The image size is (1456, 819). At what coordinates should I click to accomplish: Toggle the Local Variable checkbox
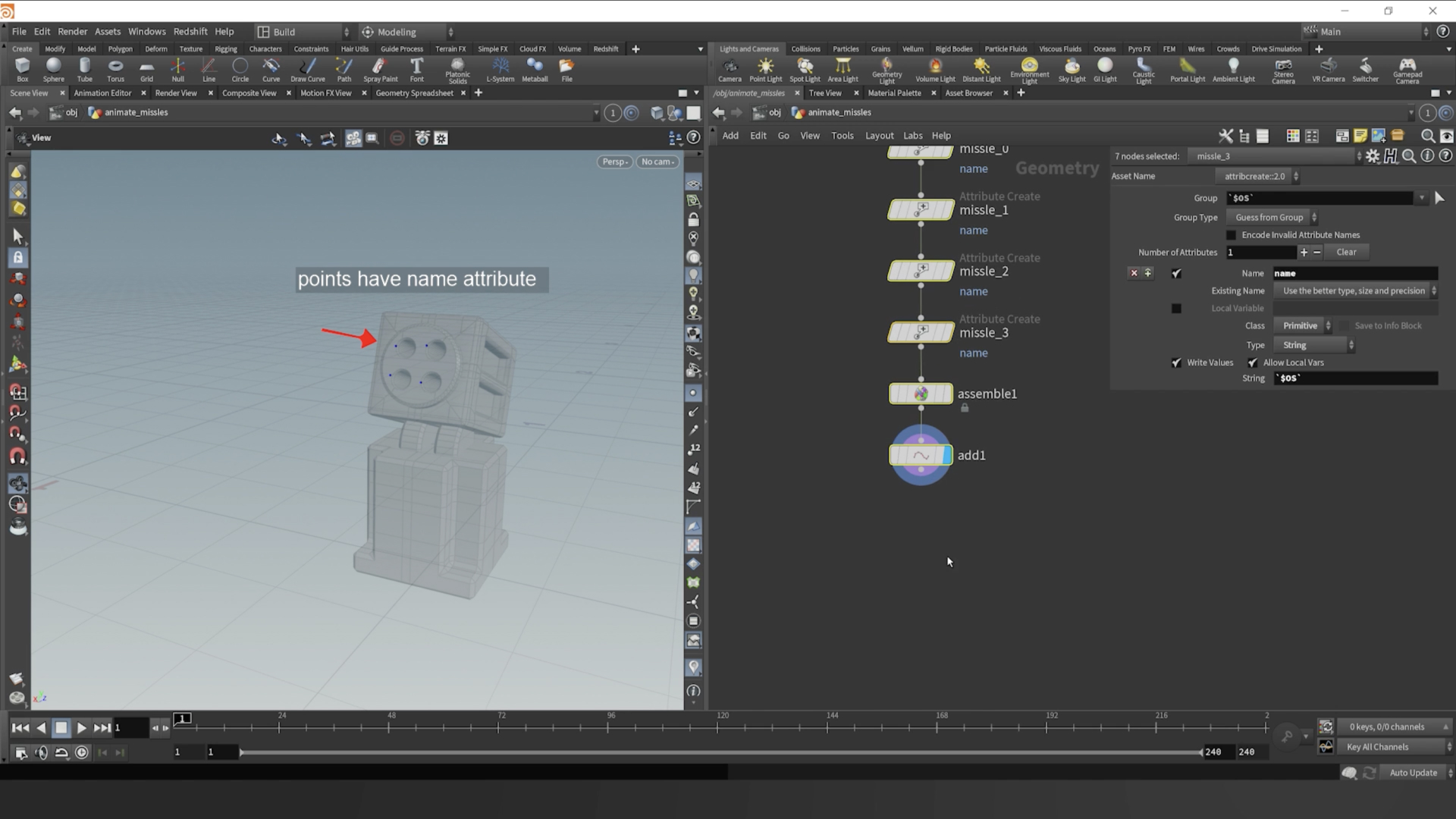[1176, 309]
